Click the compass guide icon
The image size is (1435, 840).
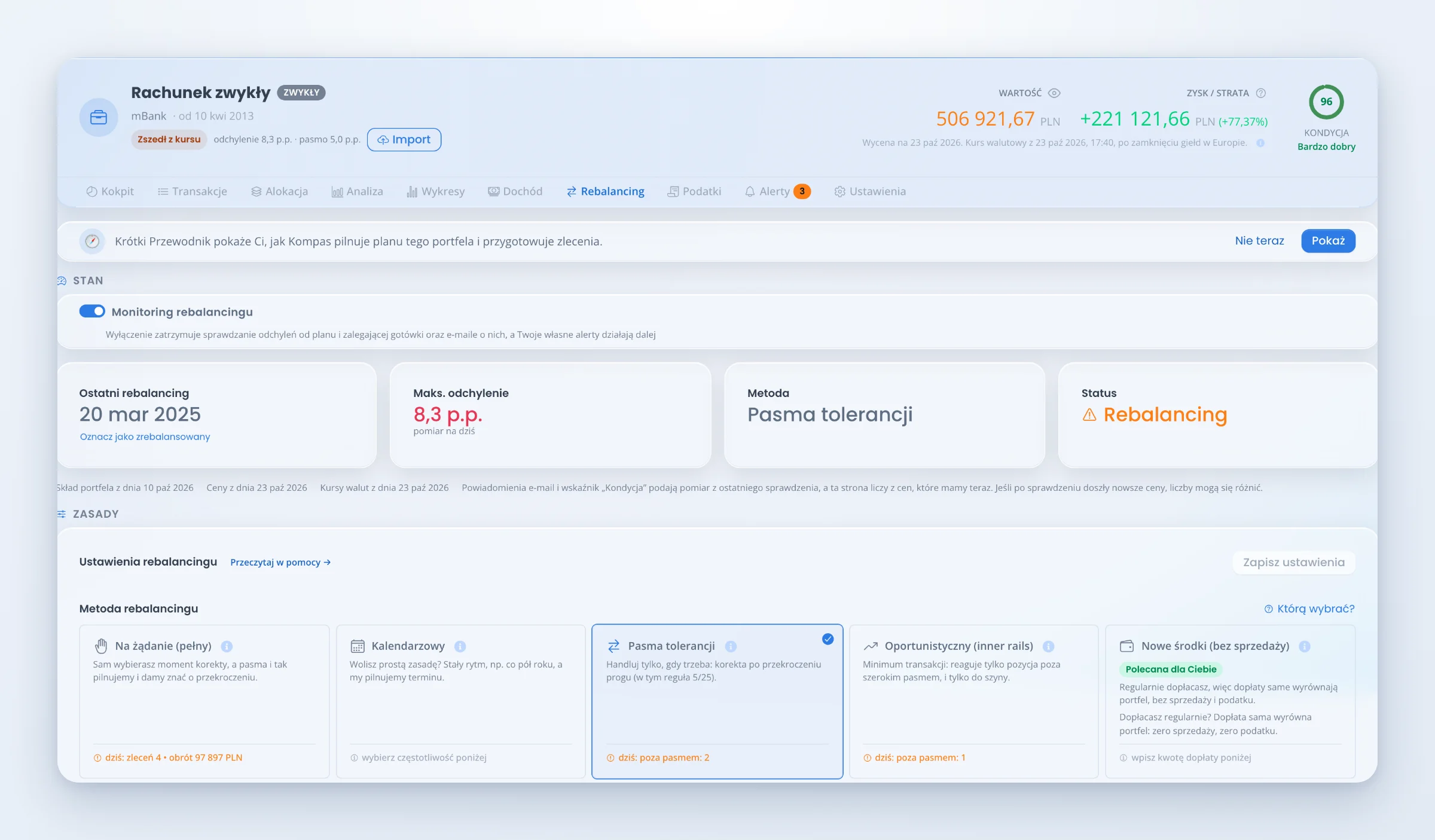click(92, 241)
